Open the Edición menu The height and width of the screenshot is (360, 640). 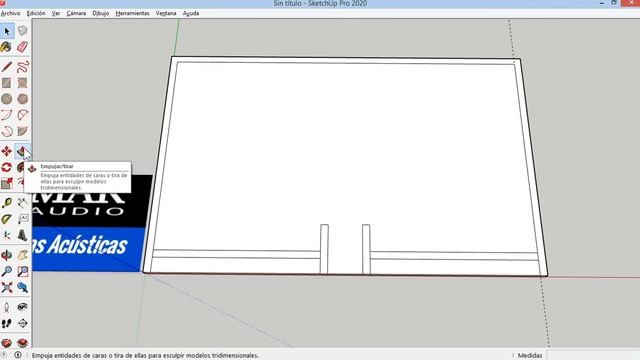pos(36,13)
